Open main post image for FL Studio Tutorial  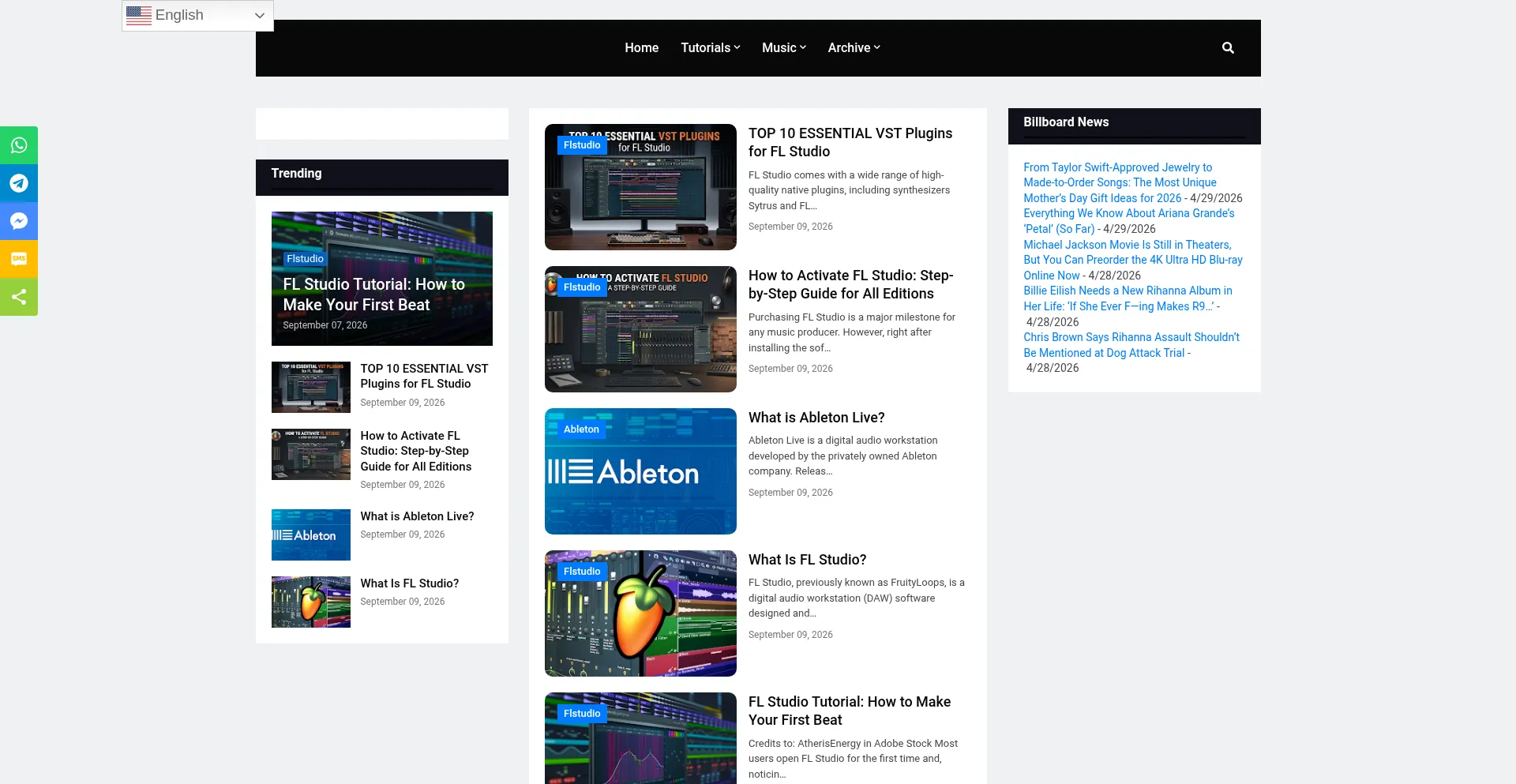[x=640, y=738]
